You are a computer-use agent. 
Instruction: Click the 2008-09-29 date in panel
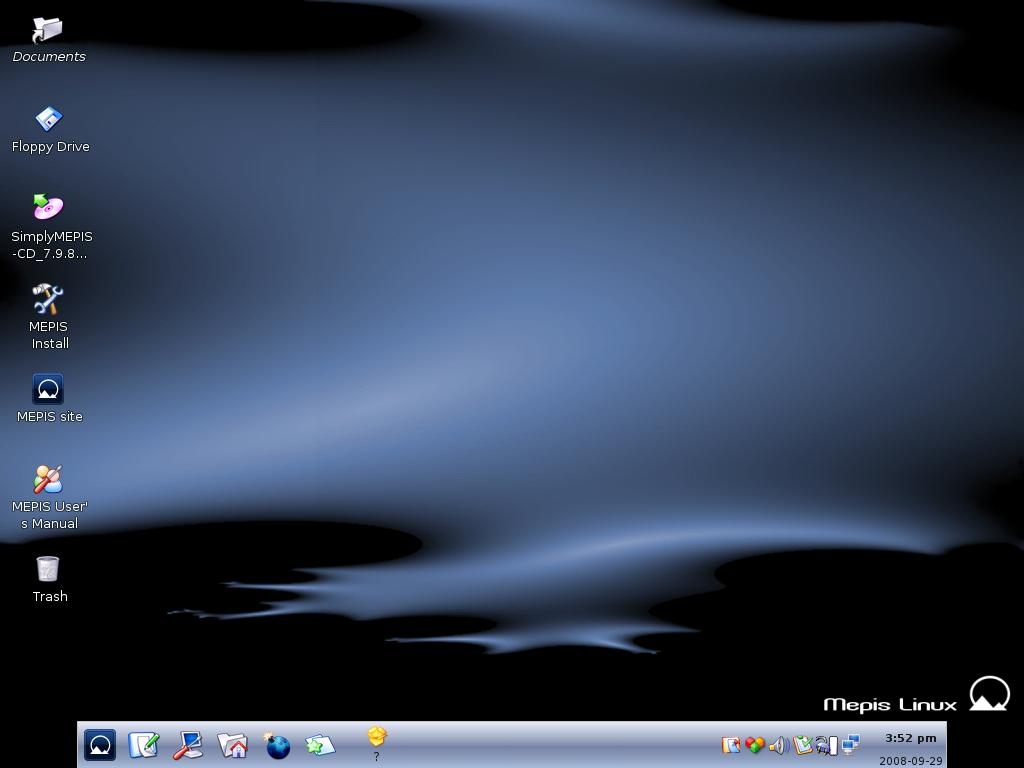(910, 761)
